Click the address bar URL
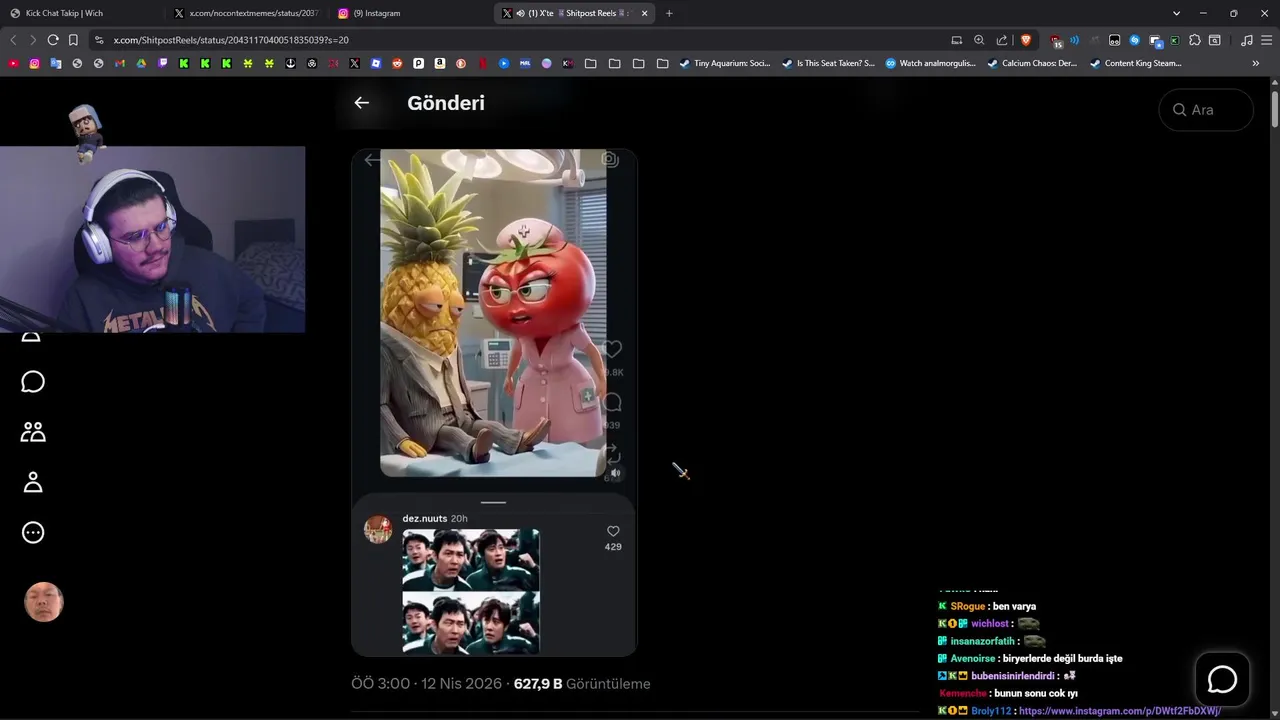The width and height of the screenshot is (1280, 720). 231,40
